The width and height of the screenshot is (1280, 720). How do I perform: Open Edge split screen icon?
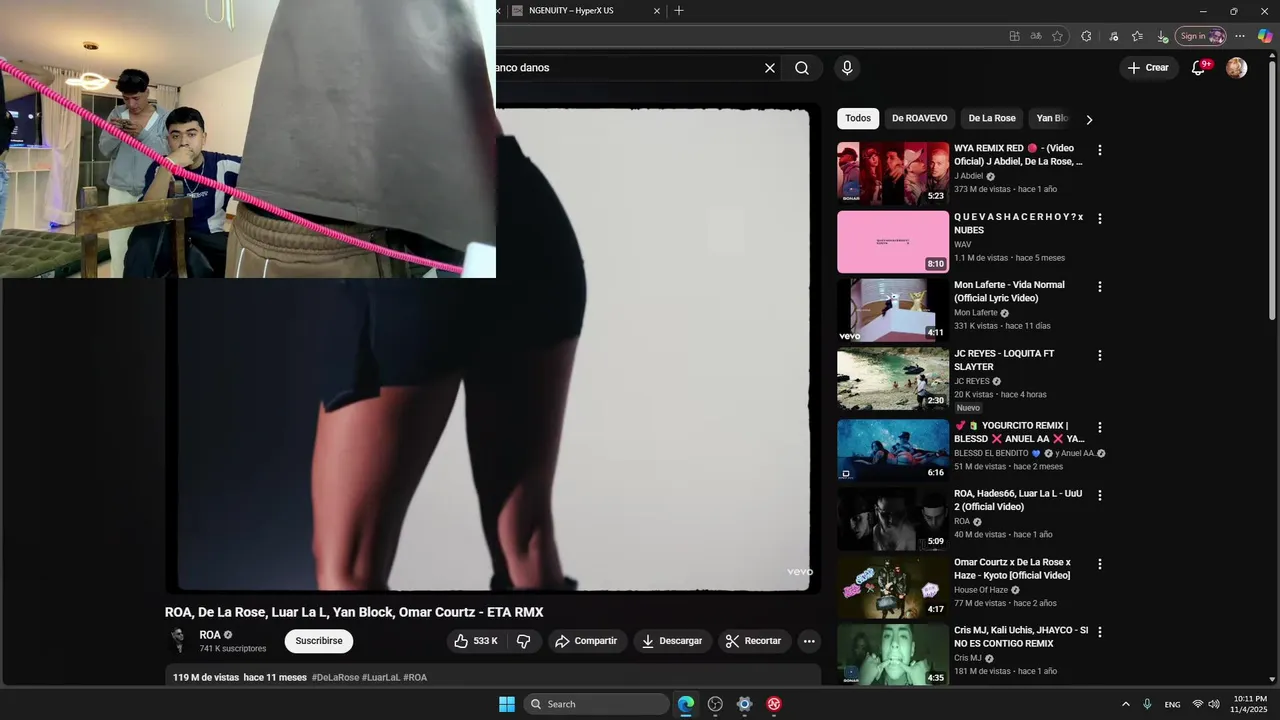click(x=1014, y=36)
